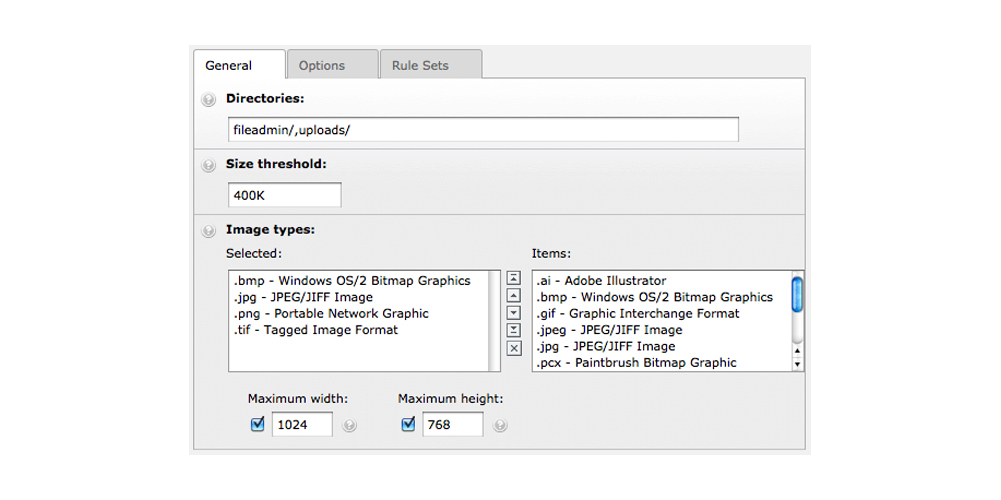The width and height of the screenshot is (1001, 500).
Task: Select .png - Portable Network Graphic entry
Action: tap(331, 314)
